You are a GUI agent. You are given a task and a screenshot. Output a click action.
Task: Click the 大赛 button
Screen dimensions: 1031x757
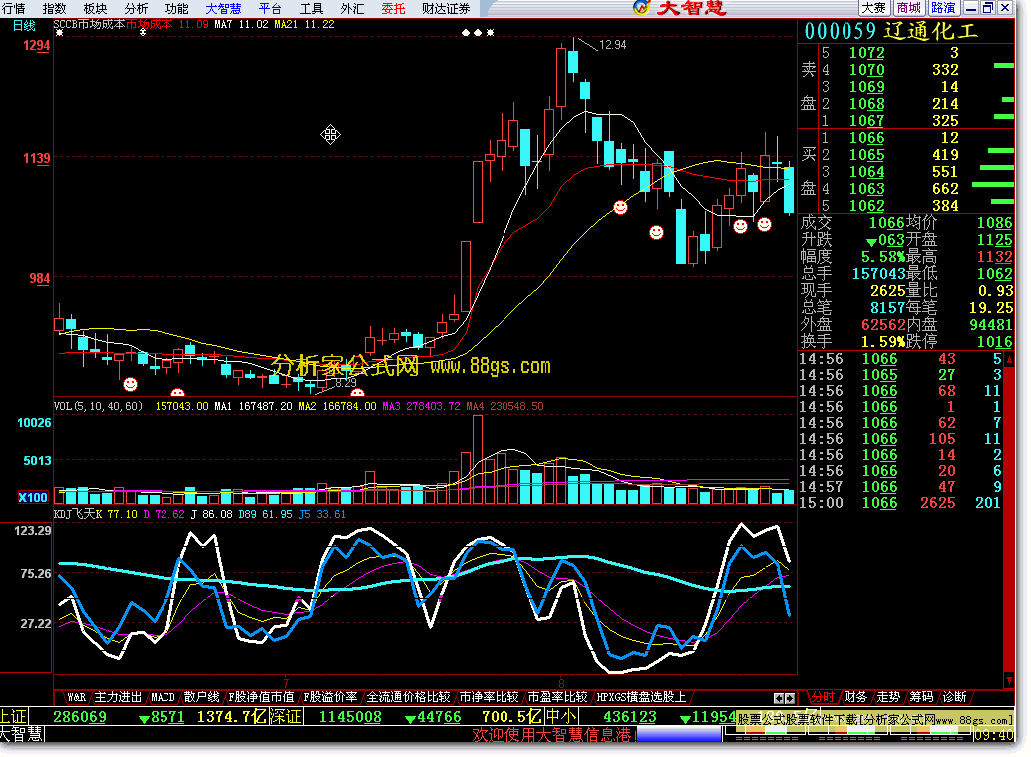874,8
